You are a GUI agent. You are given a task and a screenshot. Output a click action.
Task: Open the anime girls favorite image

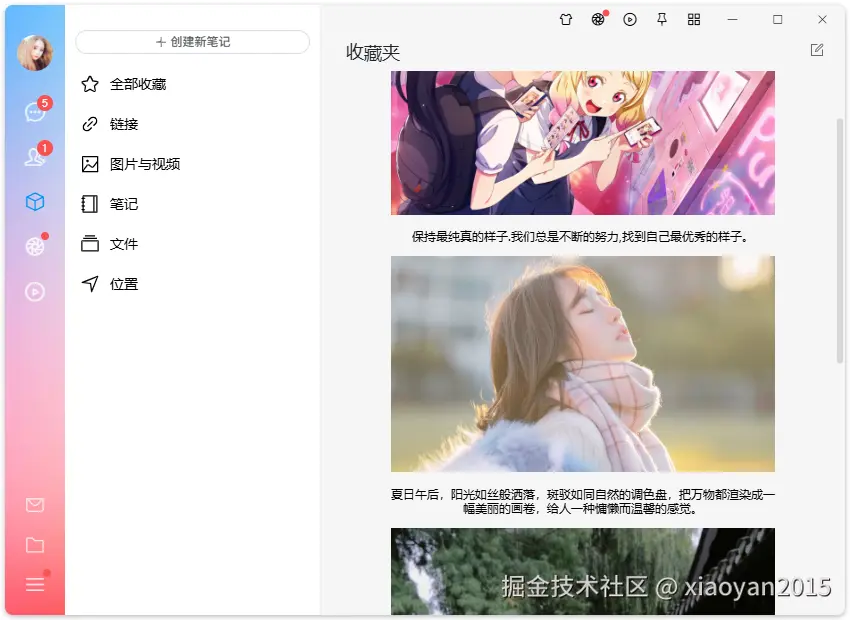click(x=583, y=143)
